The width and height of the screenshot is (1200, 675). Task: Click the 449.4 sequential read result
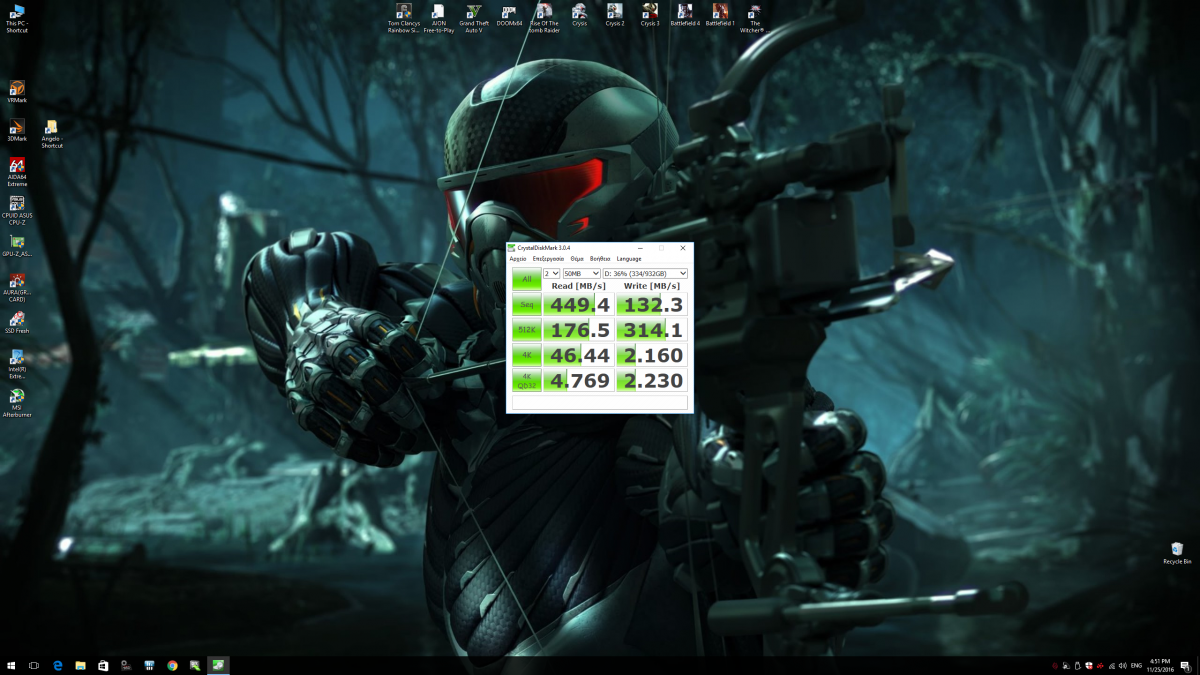click(x=578, y=304)
